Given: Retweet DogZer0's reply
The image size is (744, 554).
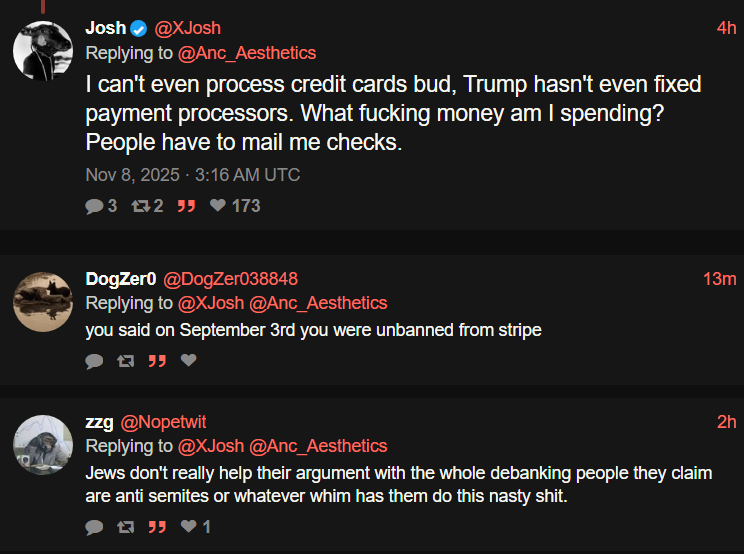Looking at the screenshot, I should point(125,360).
